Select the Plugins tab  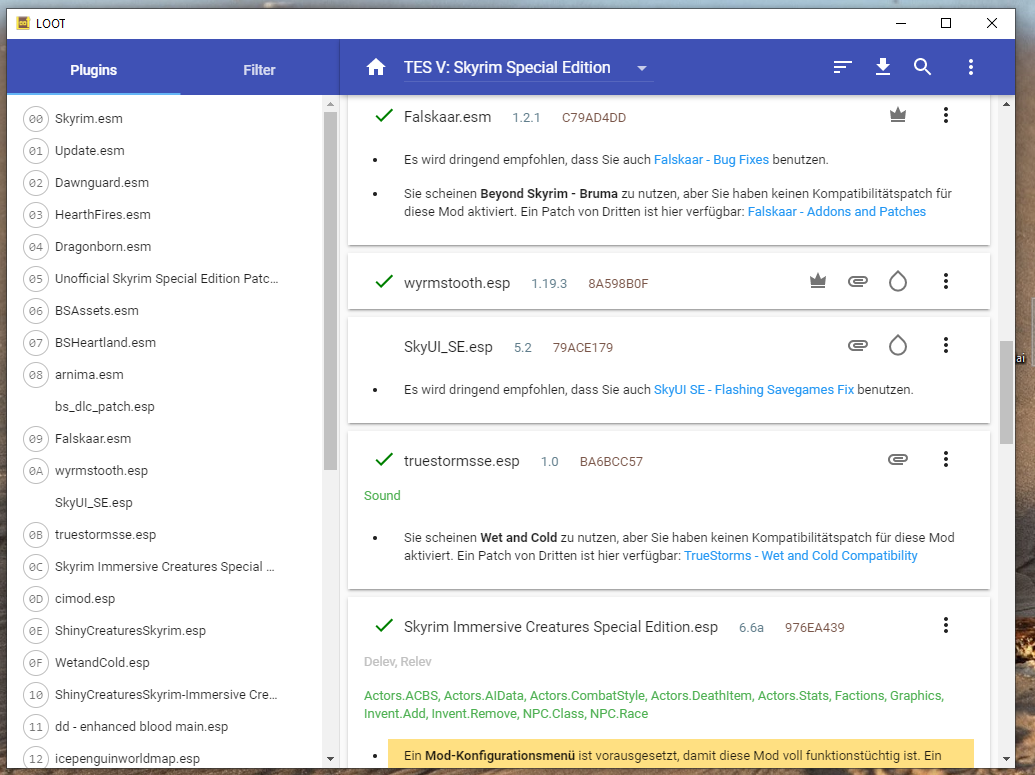(93, 70)
